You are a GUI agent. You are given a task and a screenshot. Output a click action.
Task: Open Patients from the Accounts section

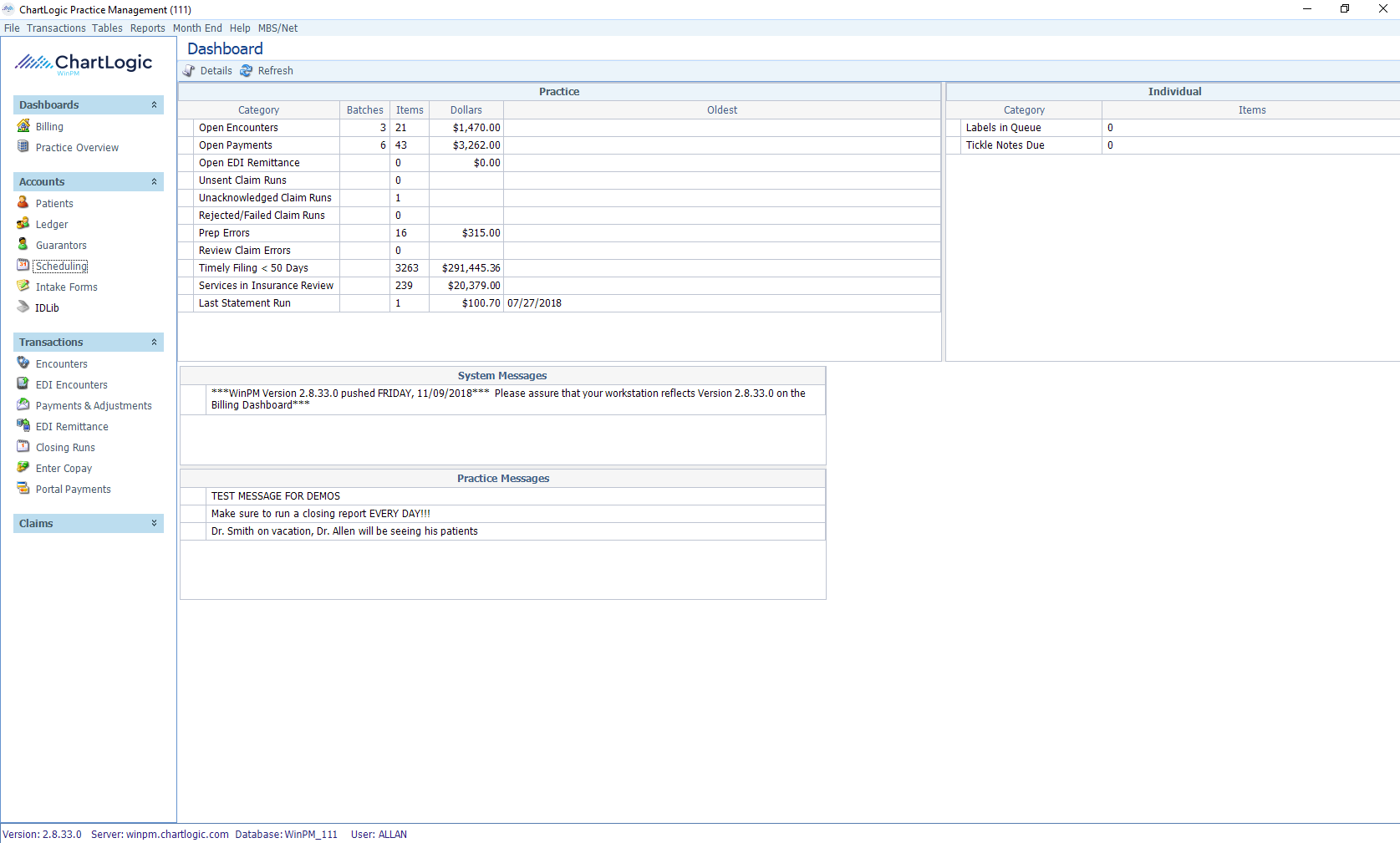(x=56, y=203)
